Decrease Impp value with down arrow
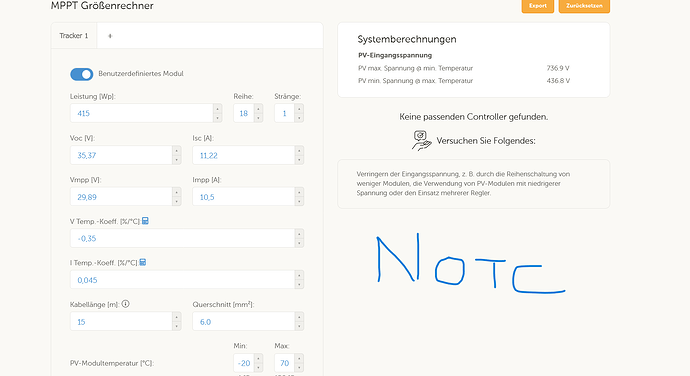 [x=299, y=201]
